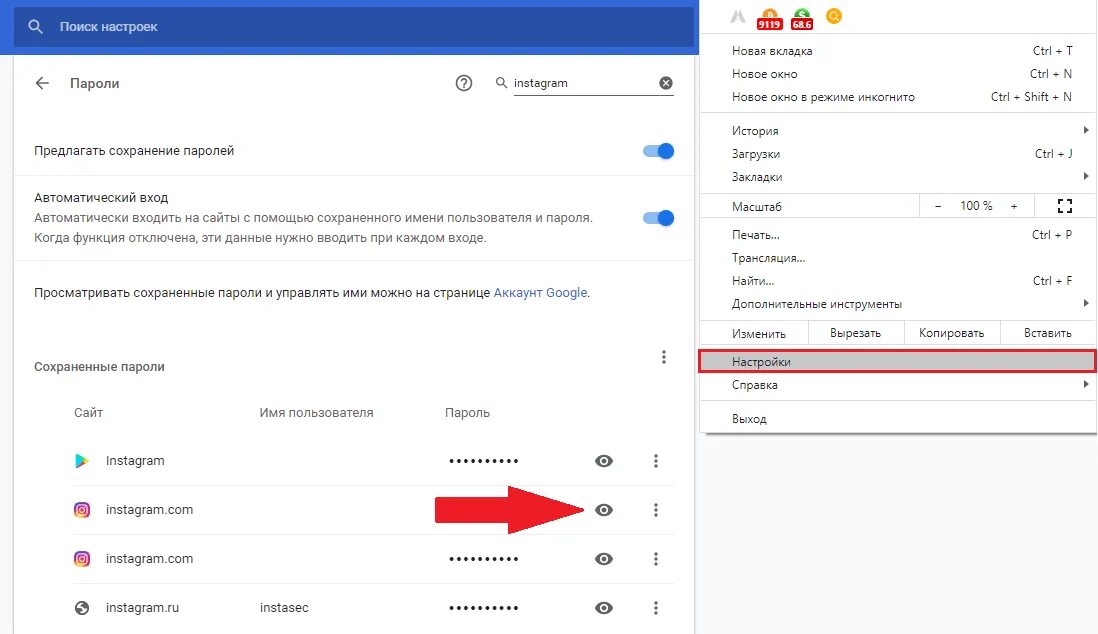The image size is (1098, 634).
Task: Choose Найти... menu item
Action: click(898, 281)
